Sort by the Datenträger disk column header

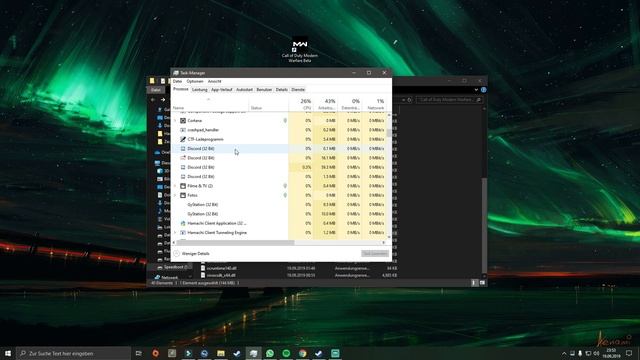coord(350,104)
